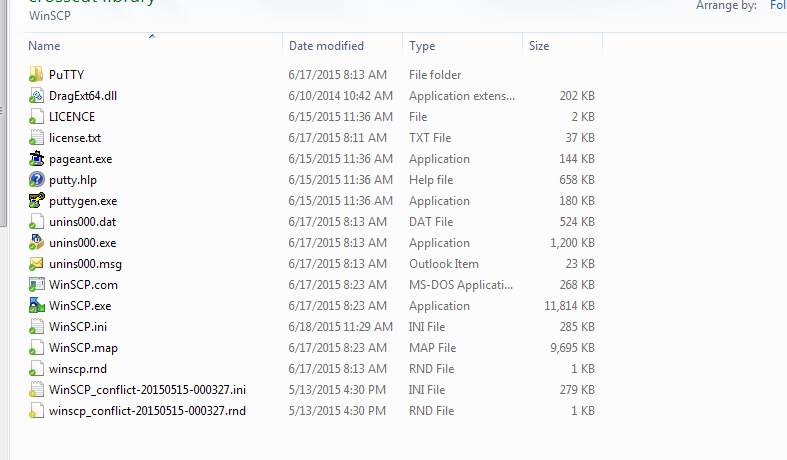The height and width of the screenshot is (460, 787).
Task: Select the license.txt file name
Action: coord(75,138)
